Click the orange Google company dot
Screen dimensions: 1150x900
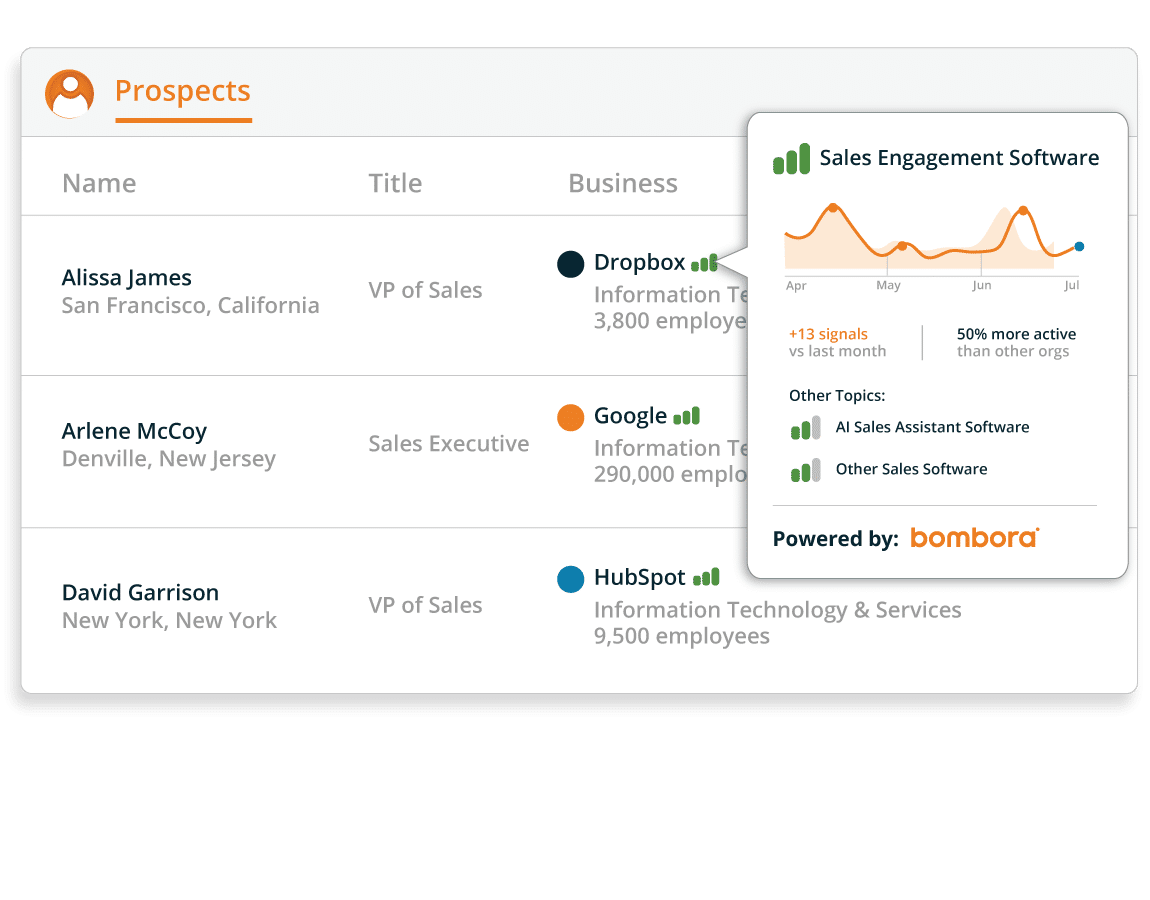[570, 417]
